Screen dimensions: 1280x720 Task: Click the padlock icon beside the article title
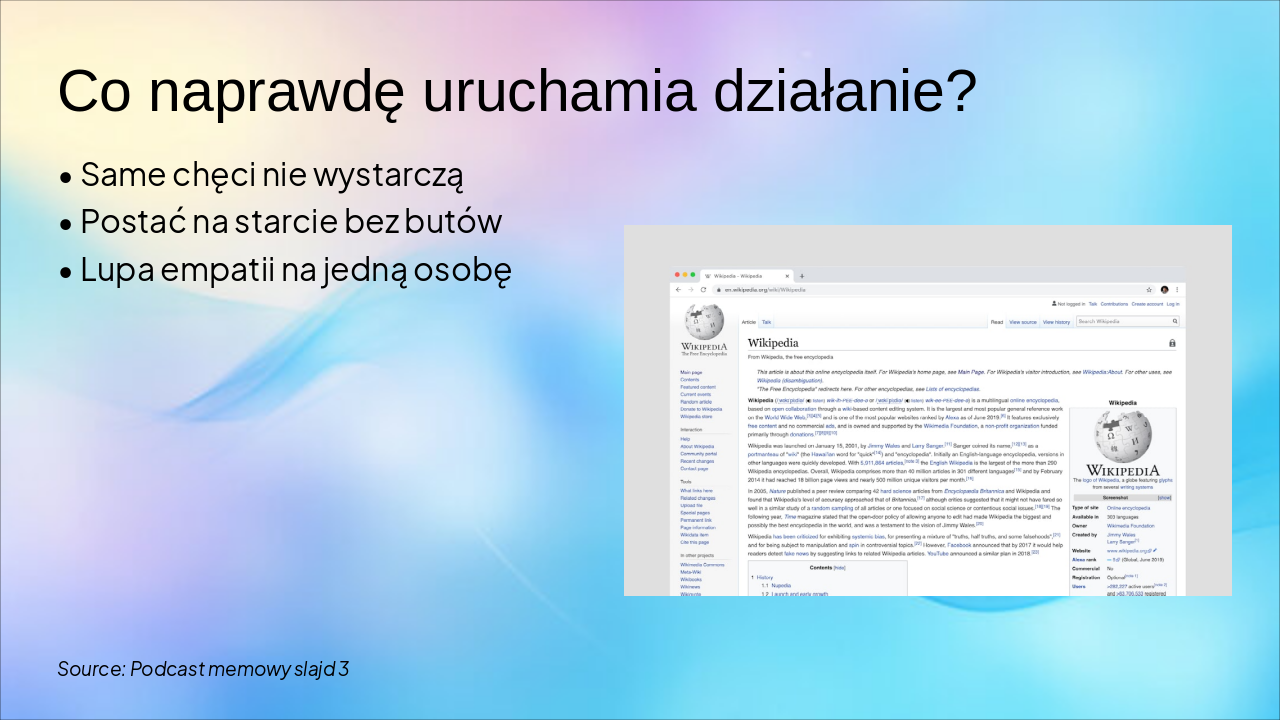(1172, 343)
